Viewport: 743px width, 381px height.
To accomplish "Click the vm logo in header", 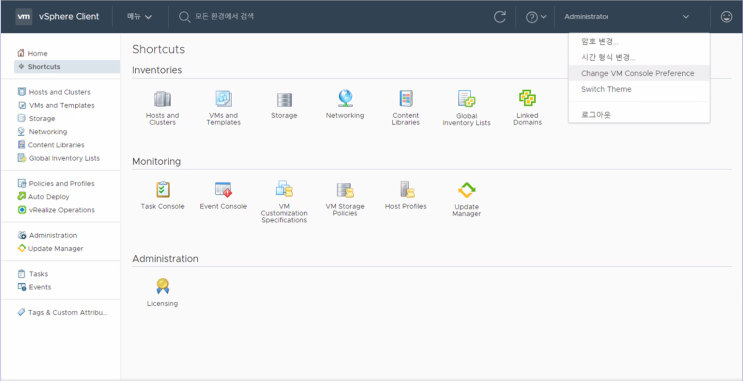I will tap(24, 16).
